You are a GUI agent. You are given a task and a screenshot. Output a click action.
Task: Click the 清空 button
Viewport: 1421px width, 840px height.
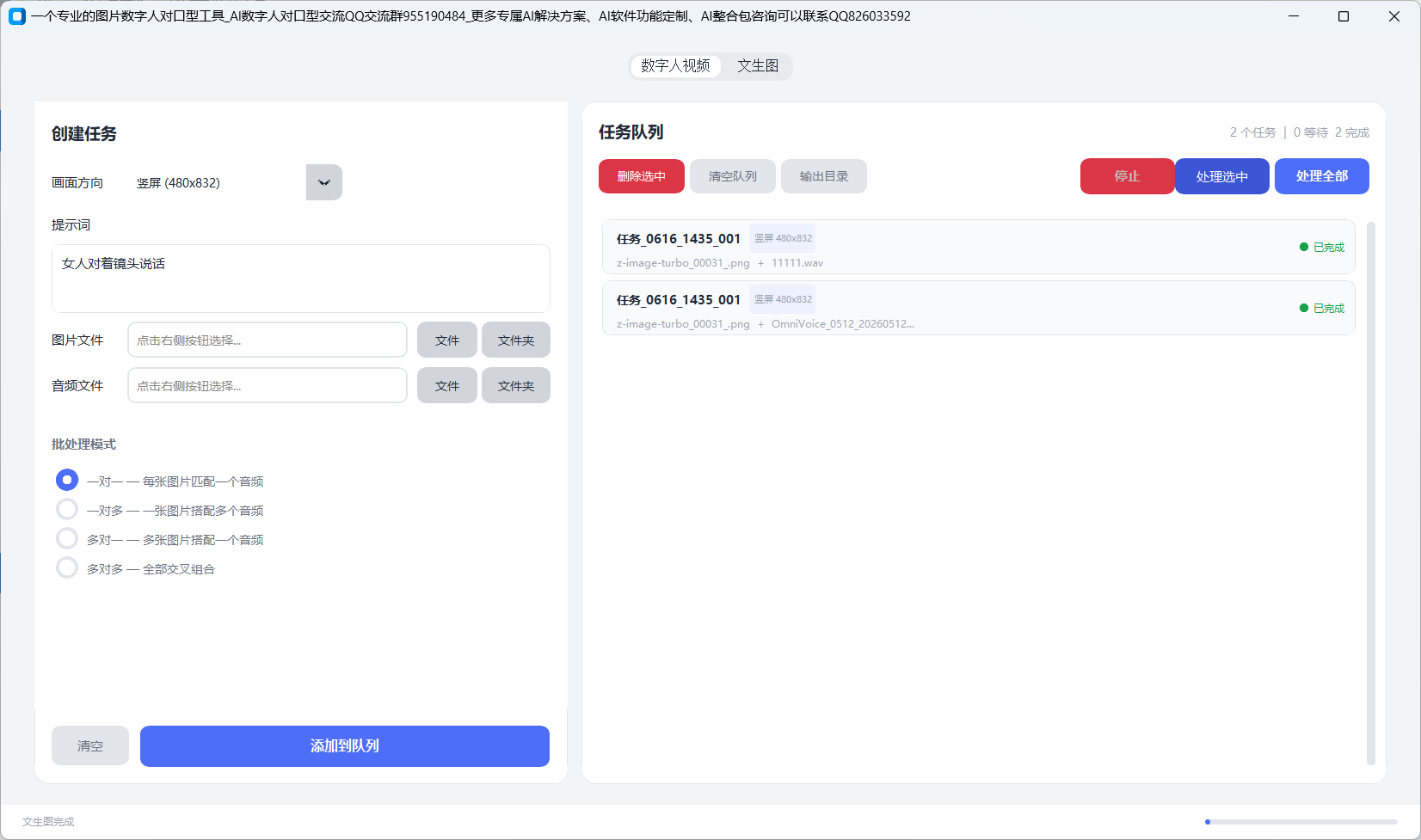click(x=90, y=745)
